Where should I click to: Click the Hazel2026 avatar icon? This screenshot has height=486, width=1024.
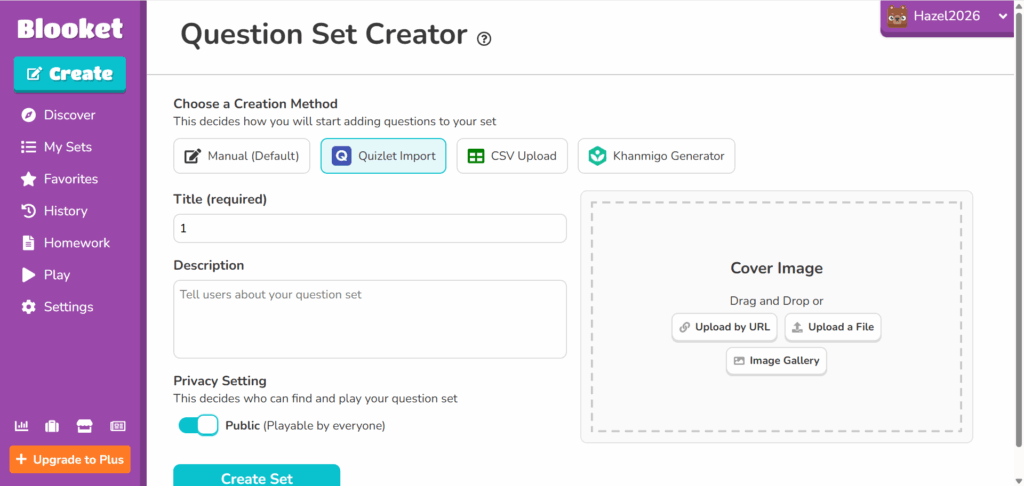(898, 16)
